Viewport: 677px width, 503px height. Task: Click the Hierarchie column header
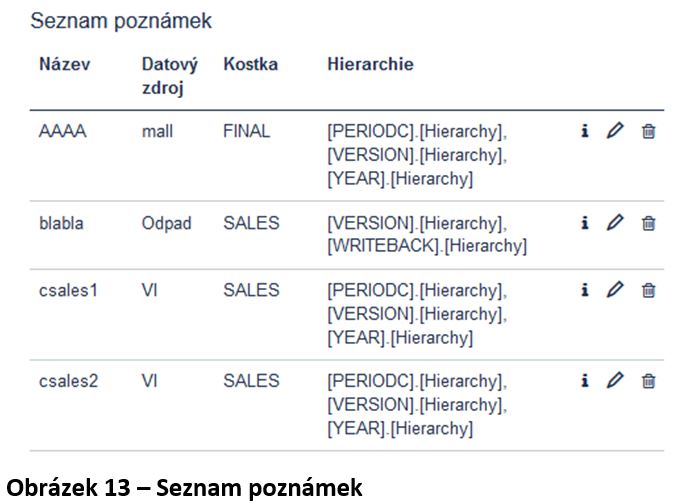pos(370,64)
